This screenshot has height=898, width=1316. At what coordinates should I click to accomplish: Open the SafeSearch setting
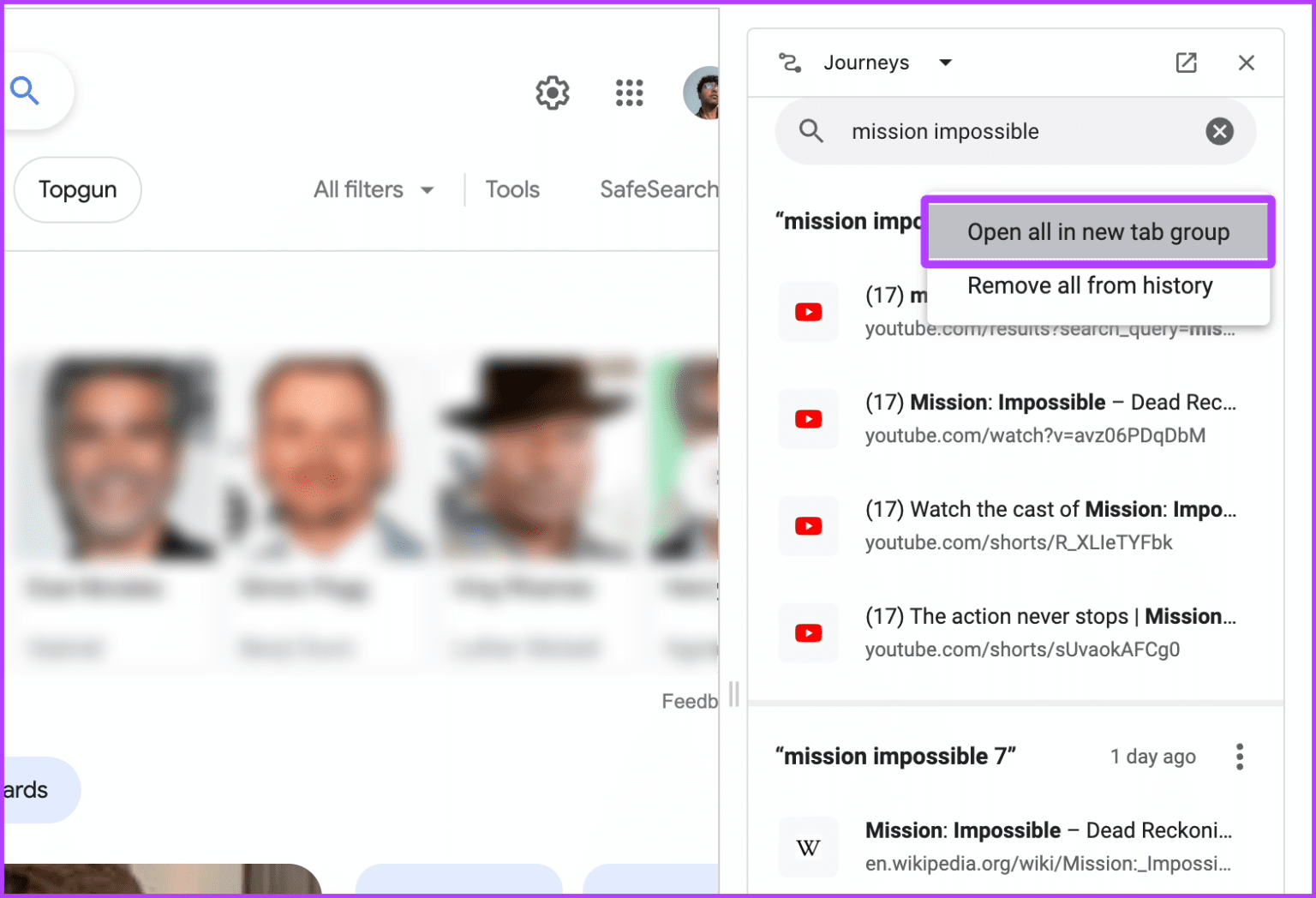click(659, 189)
